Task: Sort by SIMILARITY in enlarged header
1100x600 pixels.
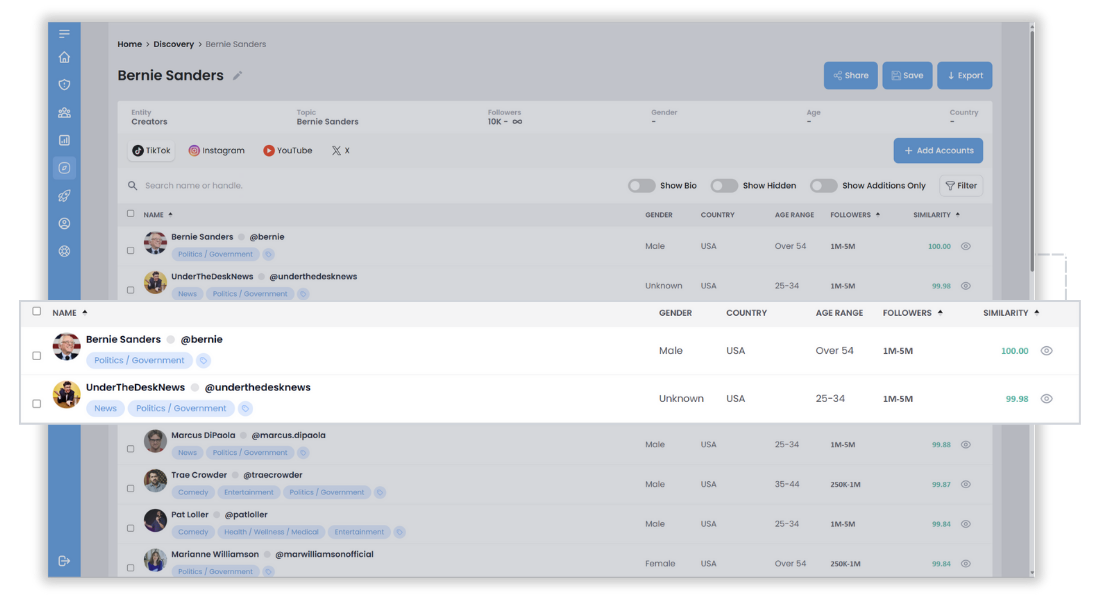Action: [x=1011, y=313]
